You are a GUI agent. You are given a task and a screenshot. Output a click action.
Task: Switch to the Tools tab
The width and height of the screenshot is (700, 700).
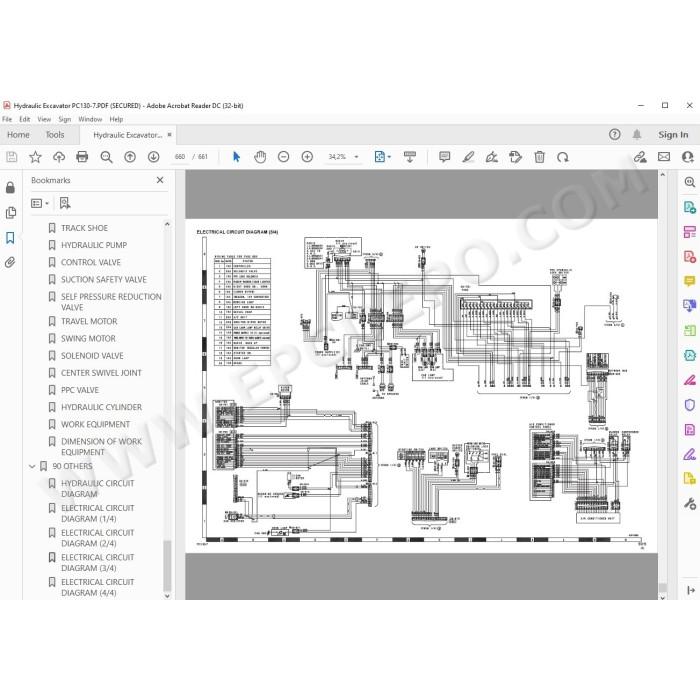click(x=55, y=135)
